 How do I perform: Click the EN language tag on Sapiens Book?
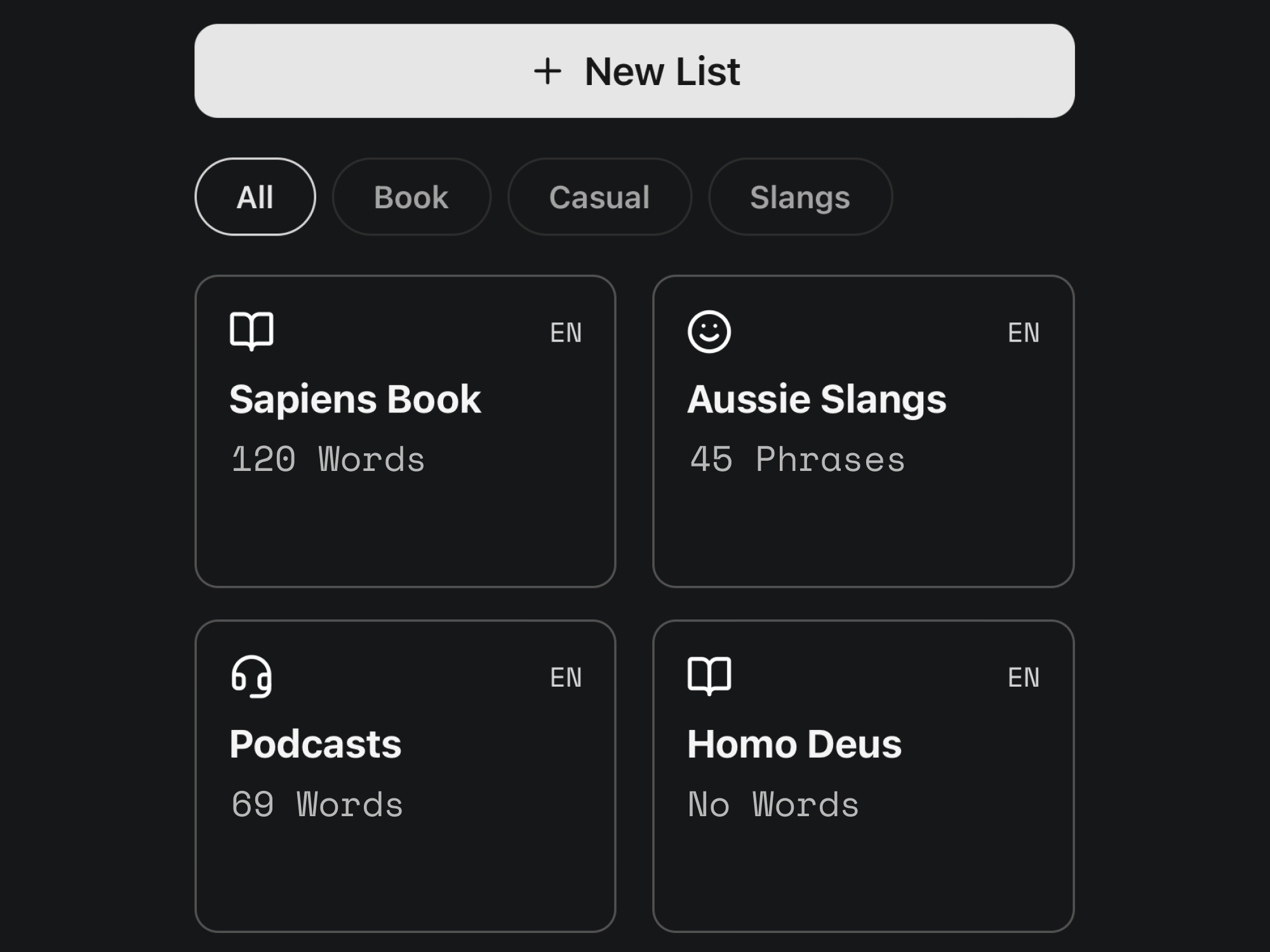[x=566, y=333]
